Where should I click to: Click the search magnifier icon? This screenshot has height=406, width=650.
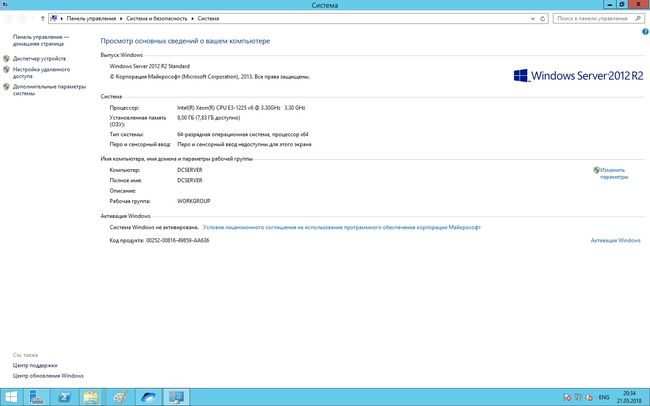638,19
